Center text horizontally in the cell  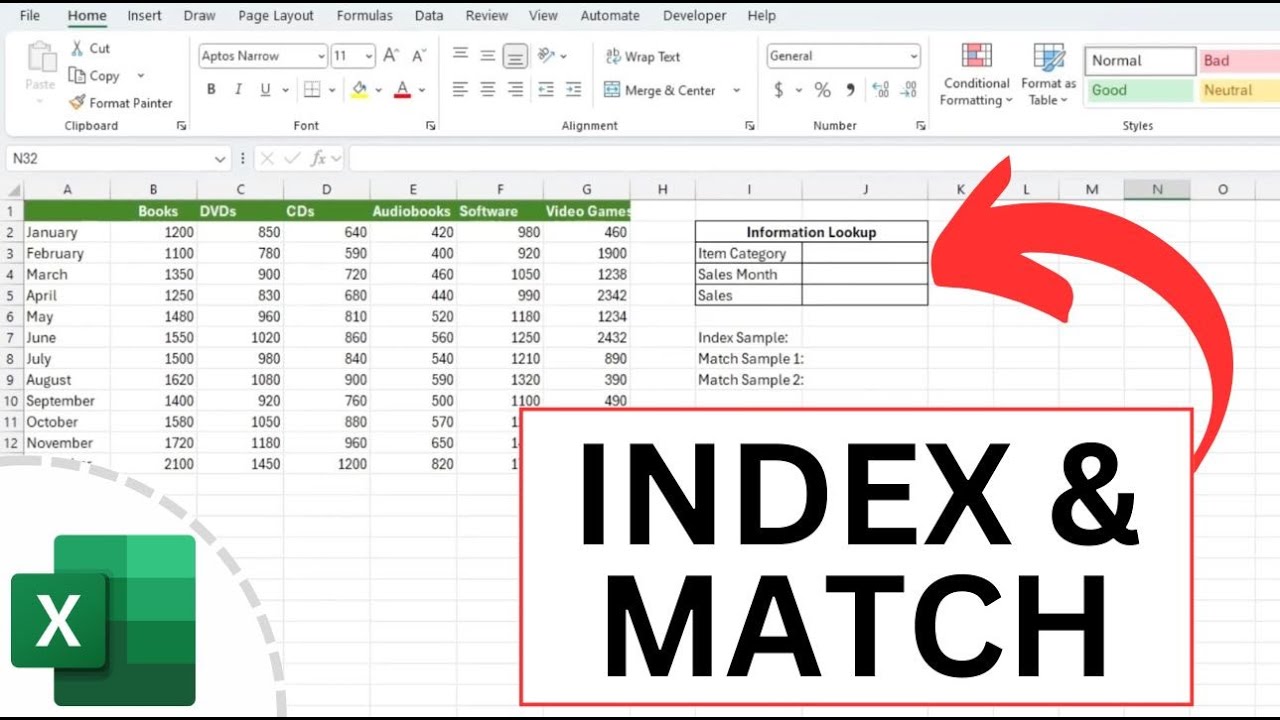[488, 90]
